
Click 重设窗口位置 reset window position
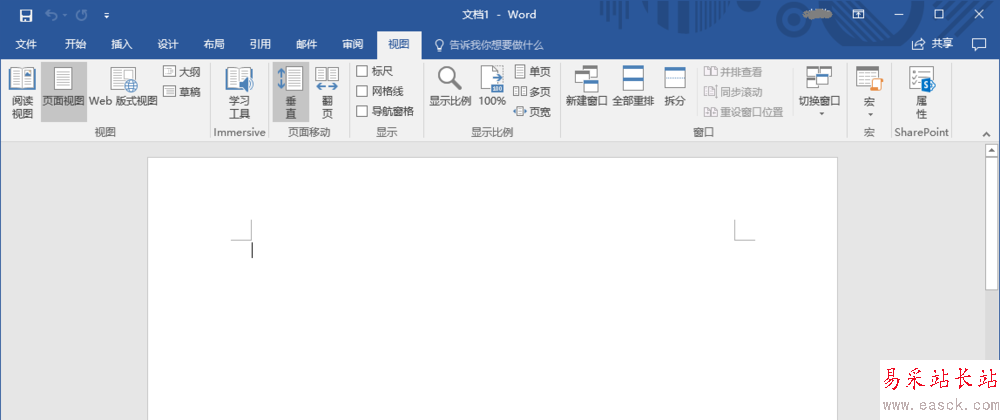pos(744,112)
